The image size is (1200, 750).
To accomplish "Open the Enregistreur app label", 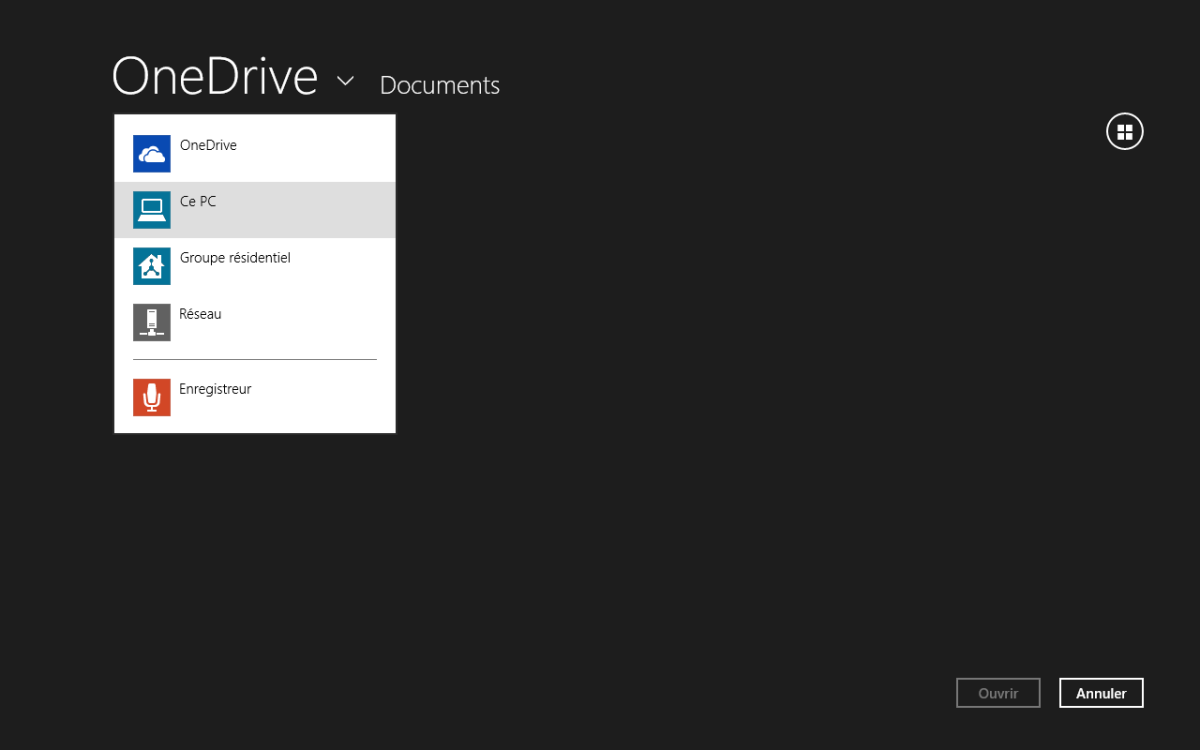I will 215,389.
